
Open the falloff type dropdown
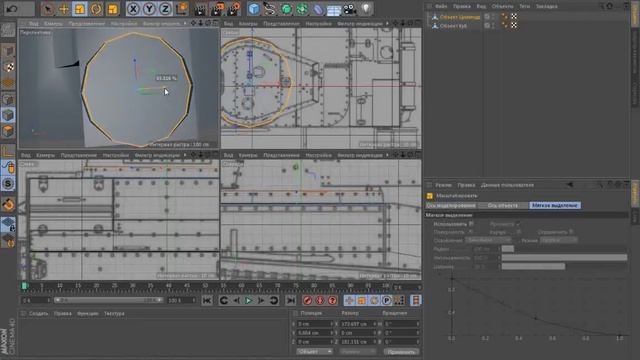point(488,240)
